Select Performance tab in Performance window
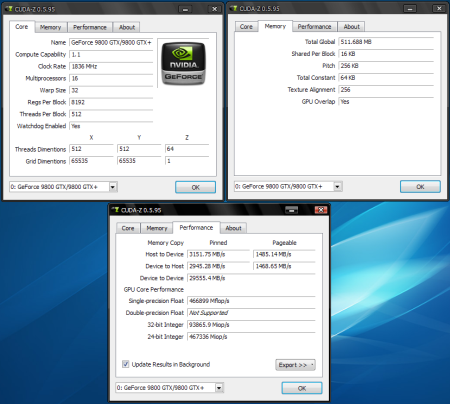 coord(196,228)
